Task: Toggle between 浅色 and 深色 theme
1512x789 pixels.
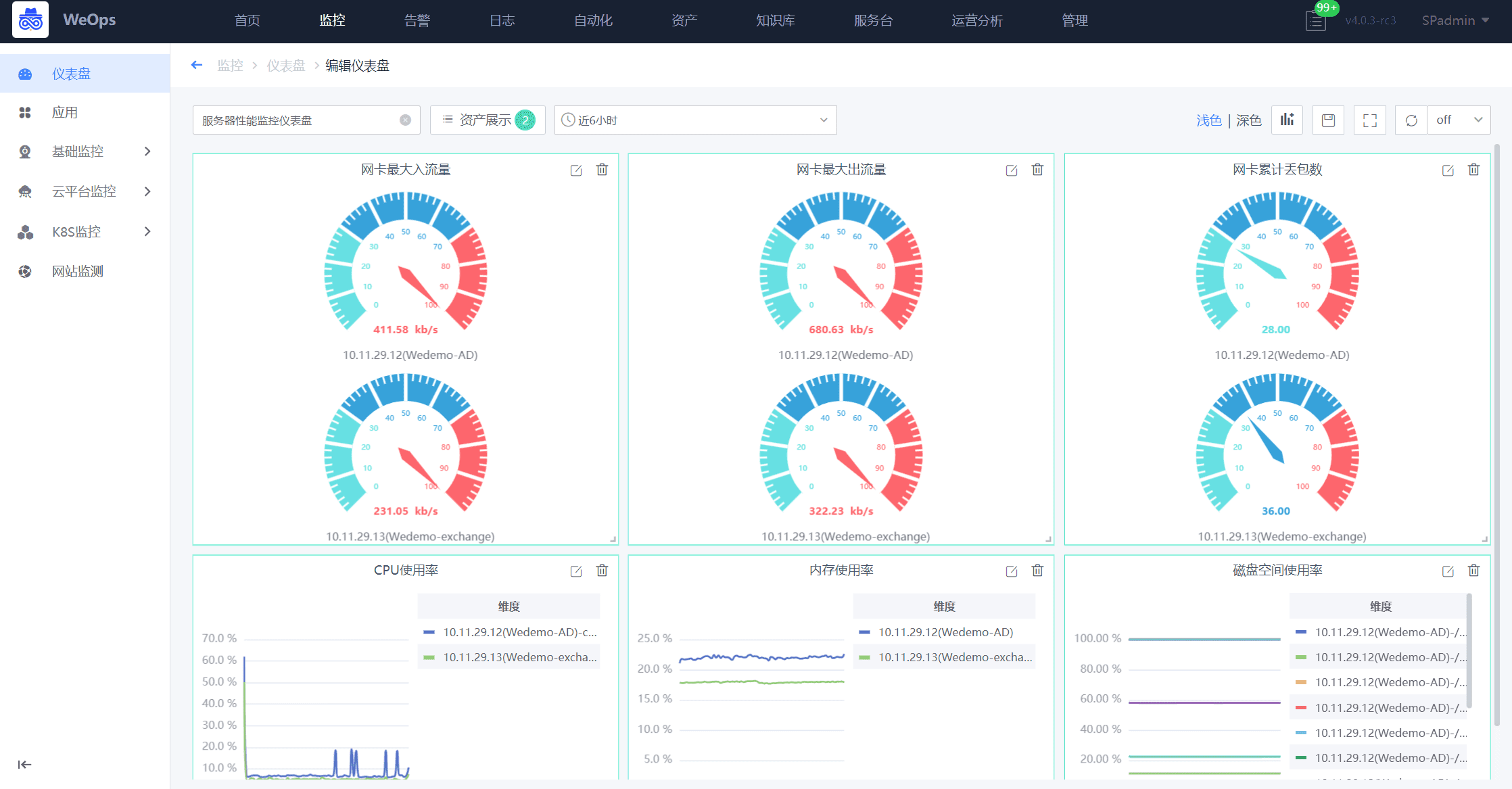Action: tap(1249, 120)
